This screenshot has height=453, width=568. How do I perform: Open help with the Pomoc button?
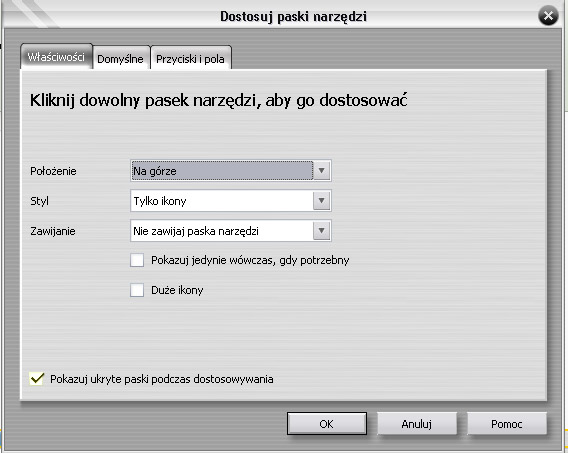(507, 424)
